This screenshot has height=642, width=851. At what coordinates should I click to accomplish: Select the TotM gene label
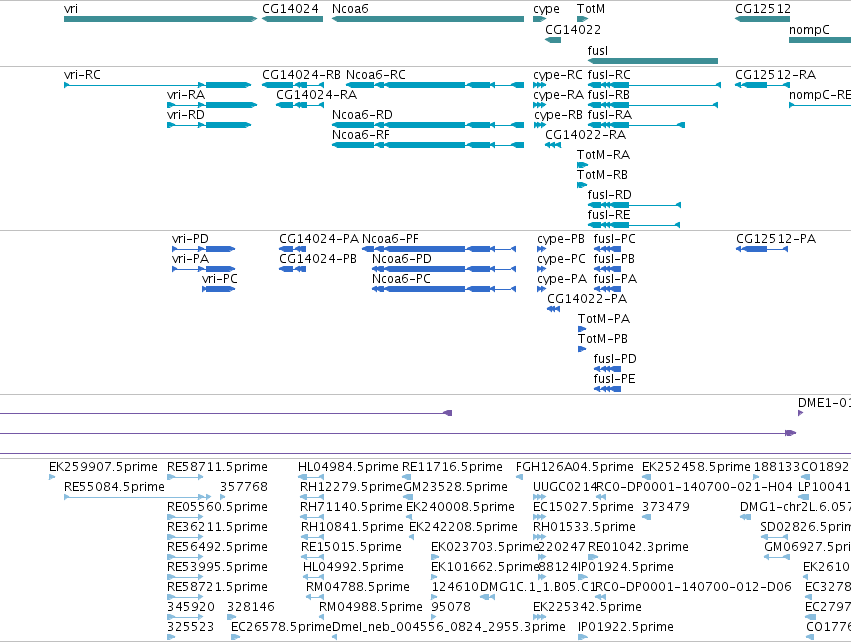[x=590, y=9]
